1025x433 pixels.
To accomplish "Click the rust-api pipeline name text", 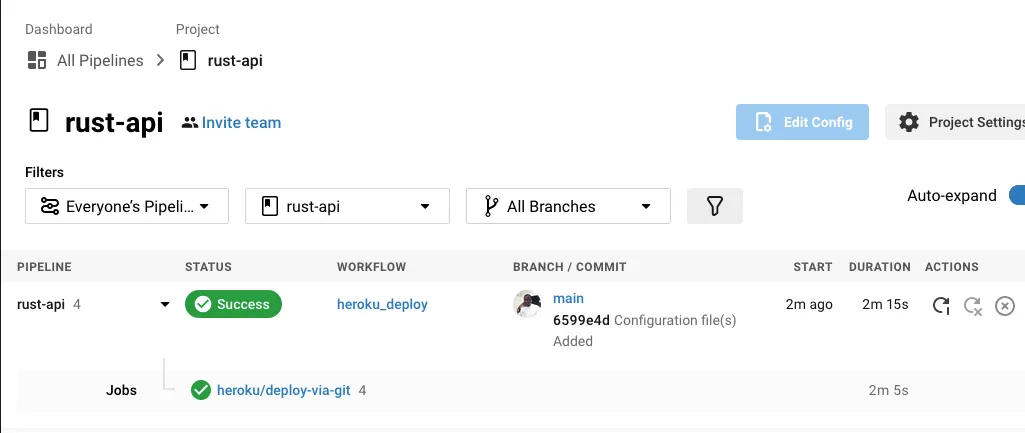I will click(x=41, y=304).
